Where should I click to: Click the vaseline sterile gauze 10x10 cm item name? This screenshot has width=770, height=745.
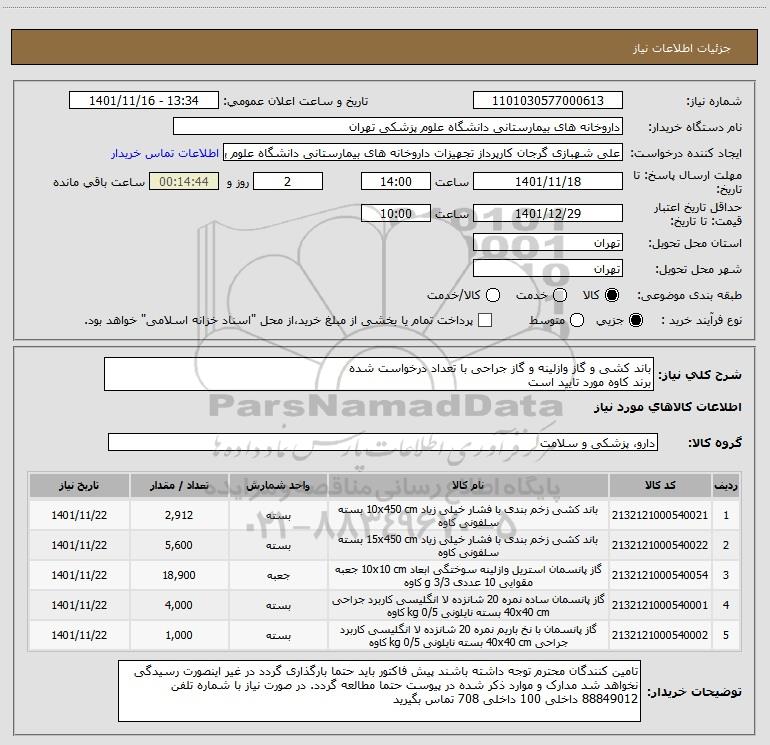coord(468,576)
